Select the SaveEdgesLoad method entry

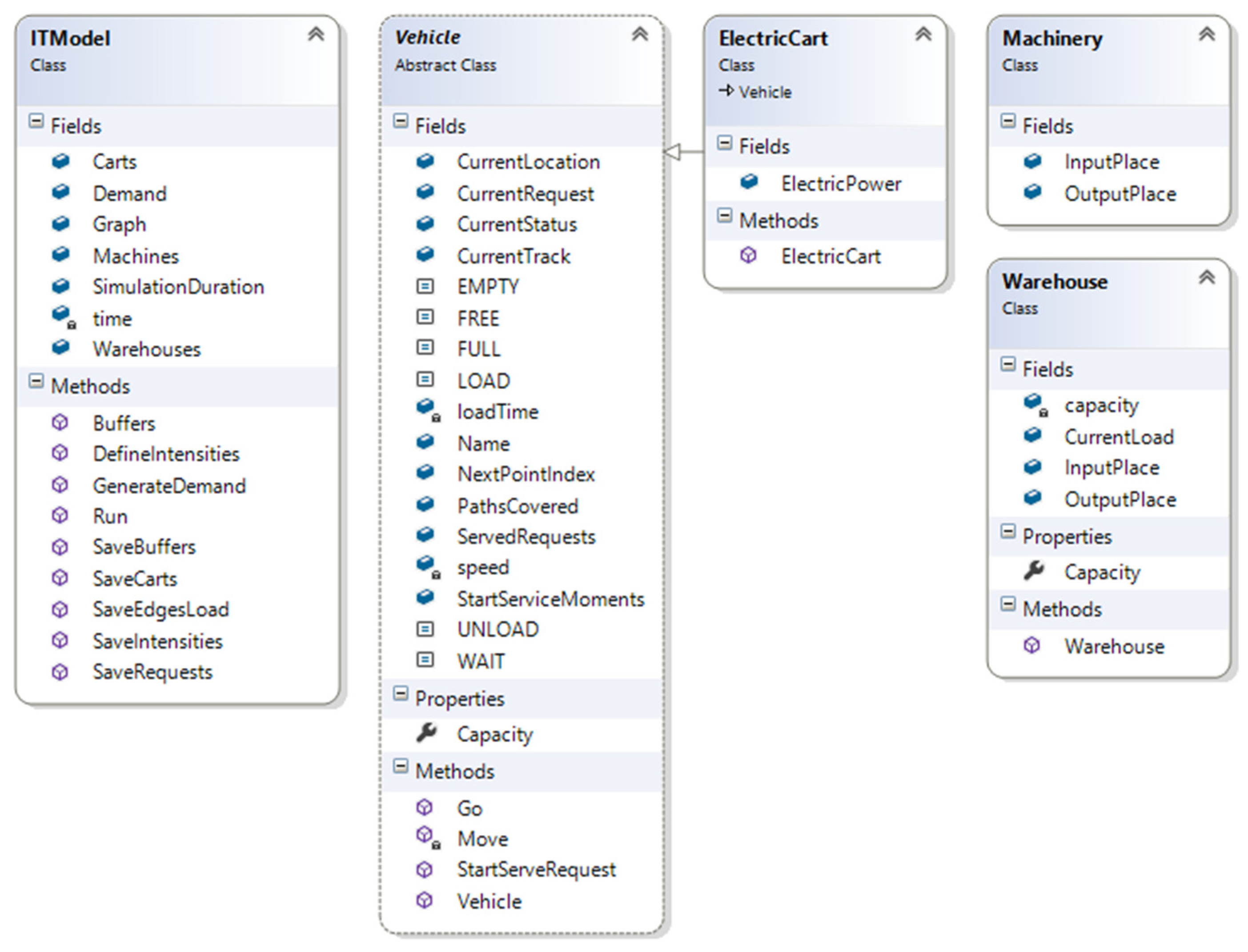pyautogui.click(x=161, y=609)
